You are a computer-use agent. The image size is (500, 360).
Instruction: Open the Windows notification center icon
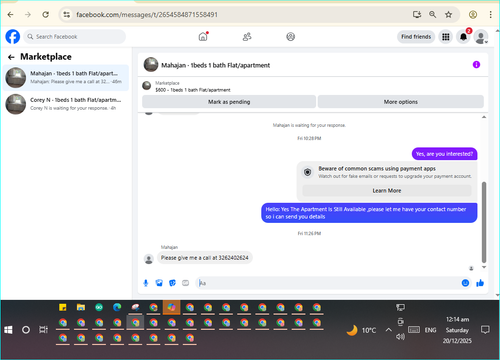click(485, 330)
